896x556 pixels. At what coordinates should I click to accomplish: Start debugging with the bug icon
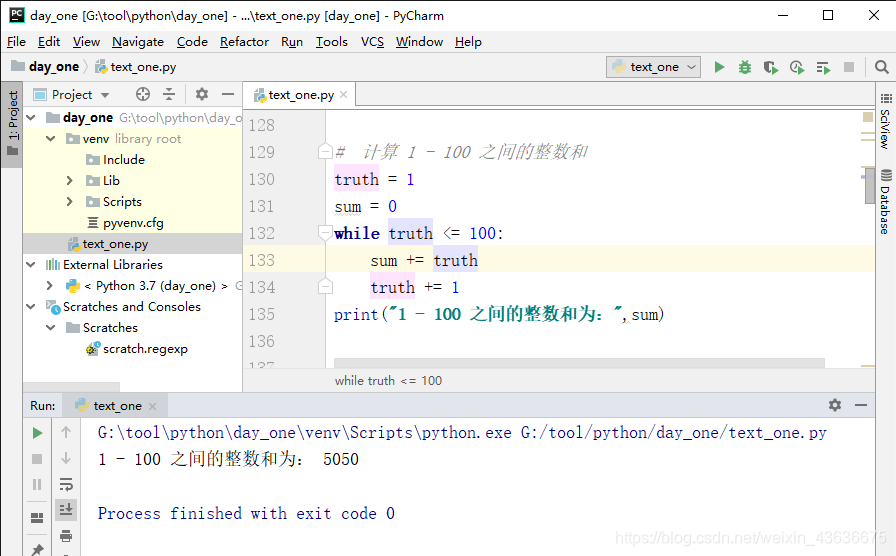745,67
